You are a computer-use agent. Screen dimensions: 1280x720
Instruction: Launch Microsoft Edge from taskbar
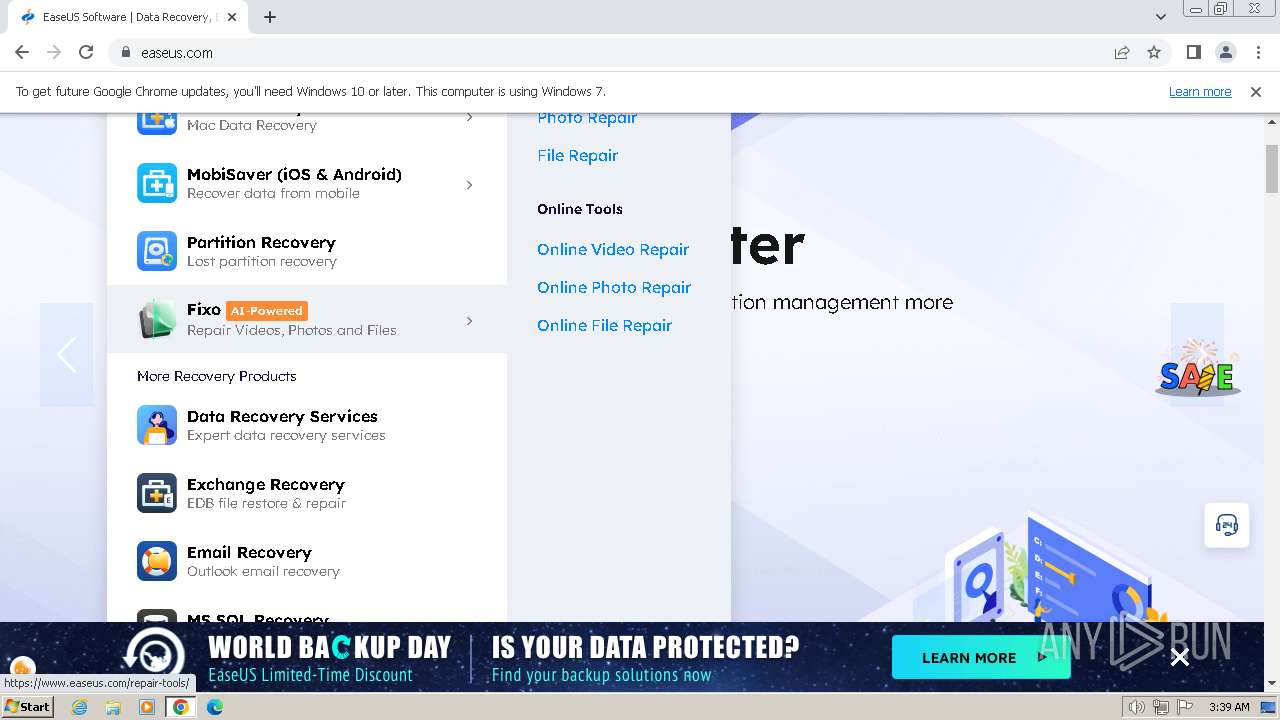[x=215, y=707]
